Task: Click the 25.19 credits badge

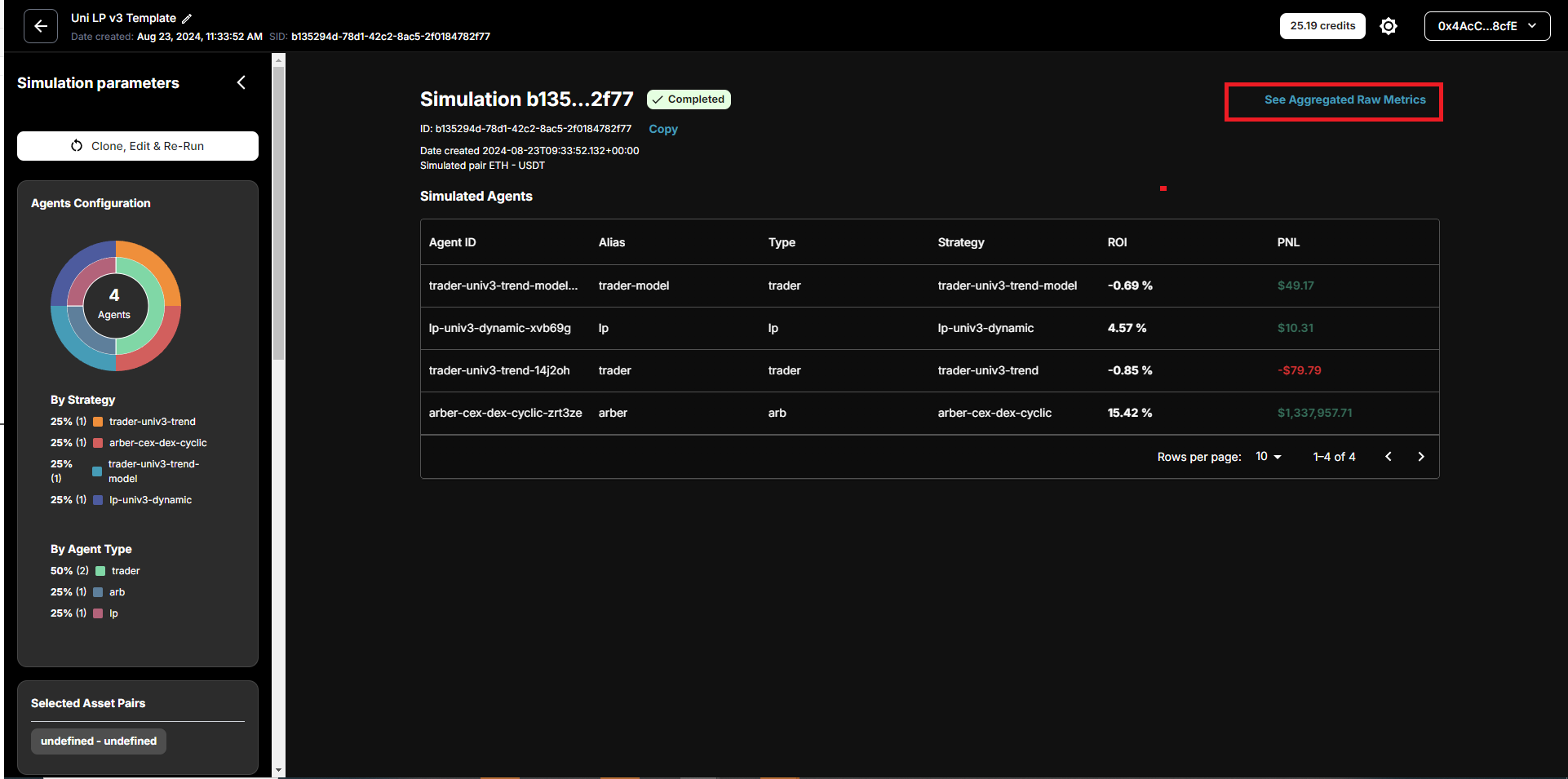Action: click(1322, 26)
